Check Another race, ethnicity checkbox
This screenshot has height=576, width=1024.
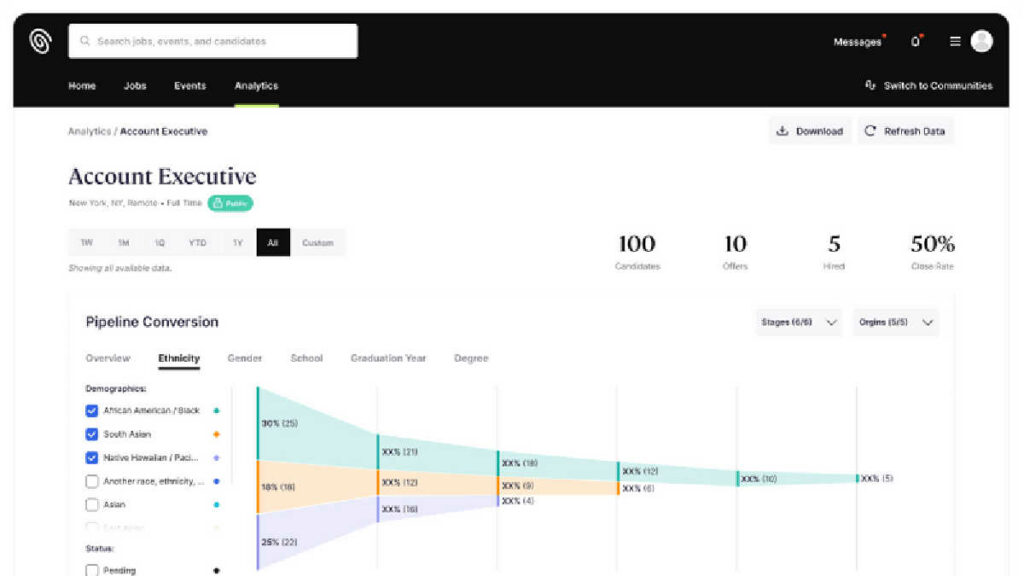(91, 481)
